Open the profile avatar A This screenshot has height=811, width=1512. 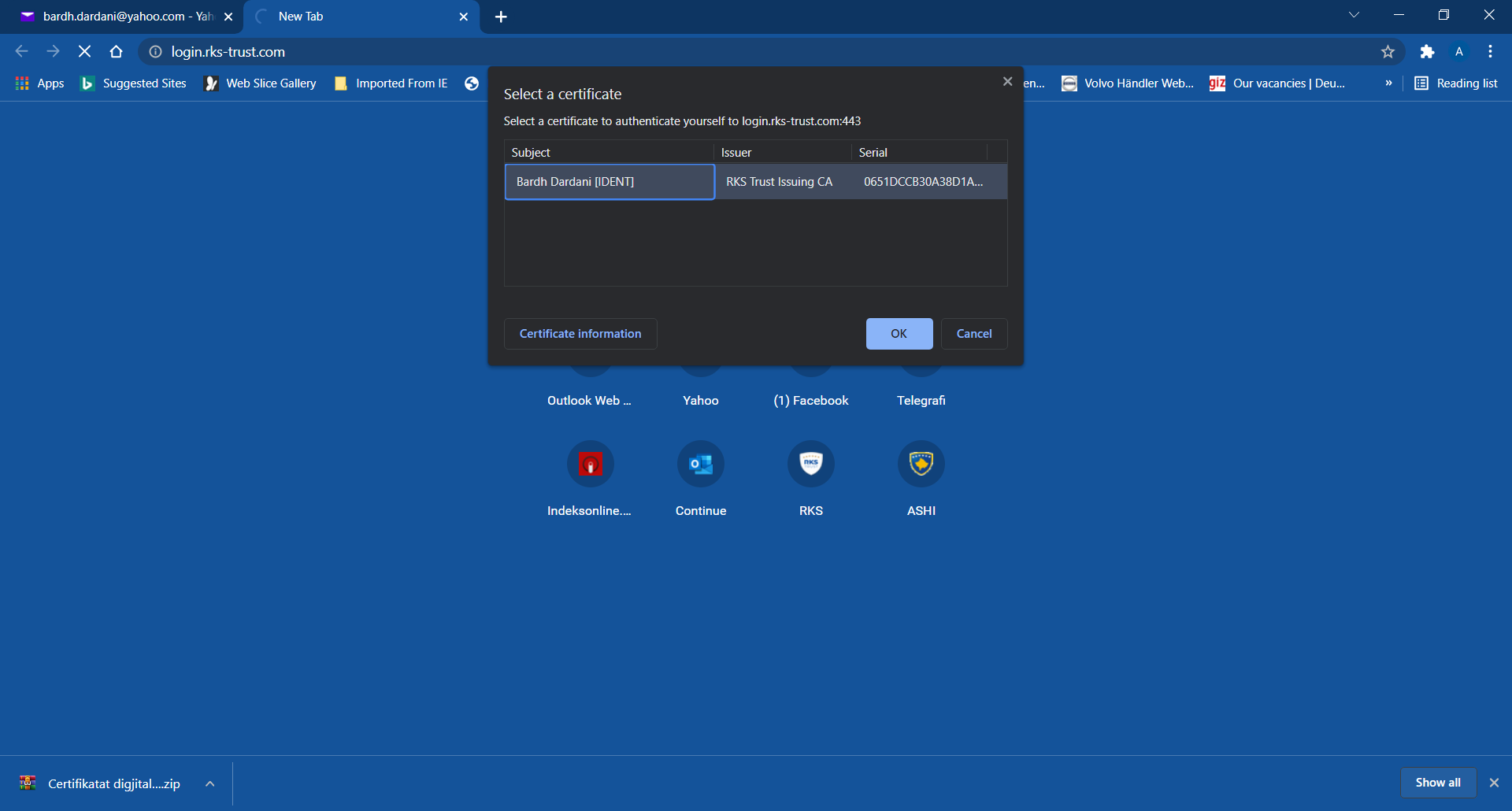(1459, 52)
